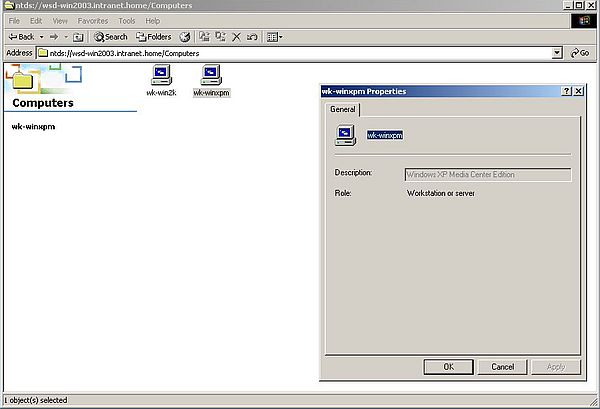The height and width of the screenshot is (409, 600).
Task: Open the Views dropdown button
Action: point(275,37)
